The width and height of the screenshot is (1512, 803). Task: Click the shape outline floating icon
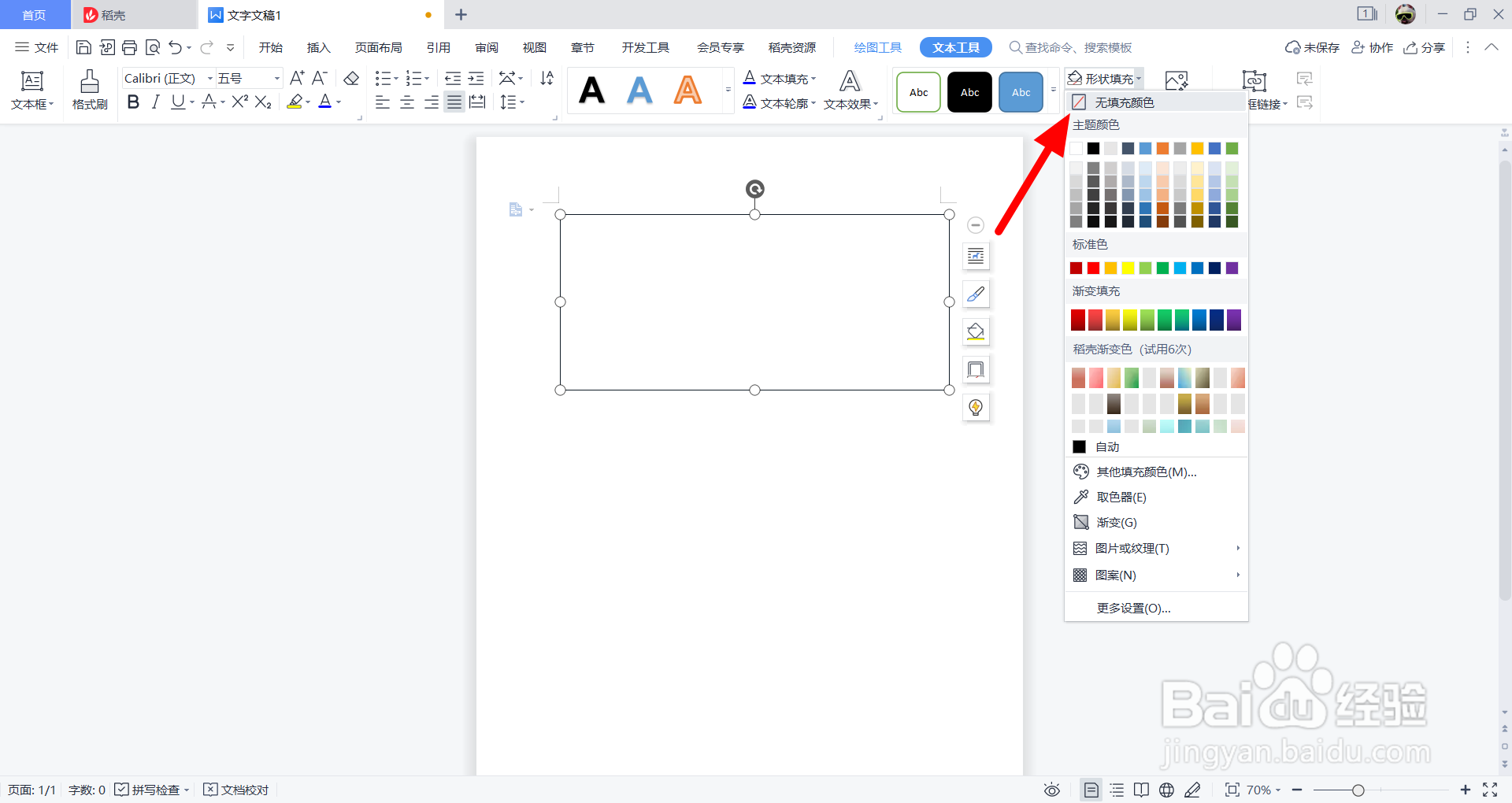pos(976,369)
